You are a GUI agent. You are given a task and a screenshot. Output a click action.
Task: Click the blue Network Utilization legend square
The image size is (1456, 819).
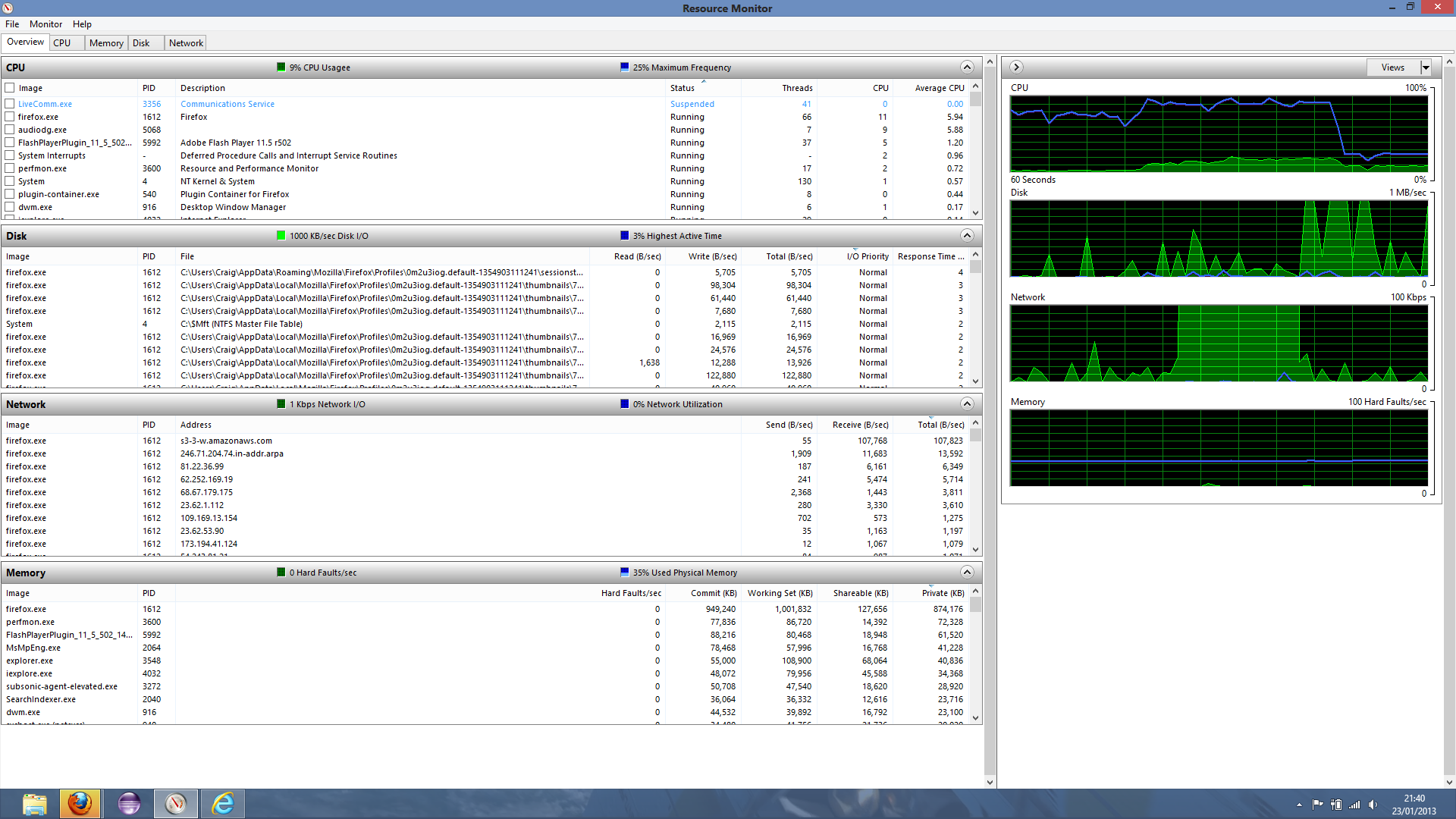(x=623, y=403)
